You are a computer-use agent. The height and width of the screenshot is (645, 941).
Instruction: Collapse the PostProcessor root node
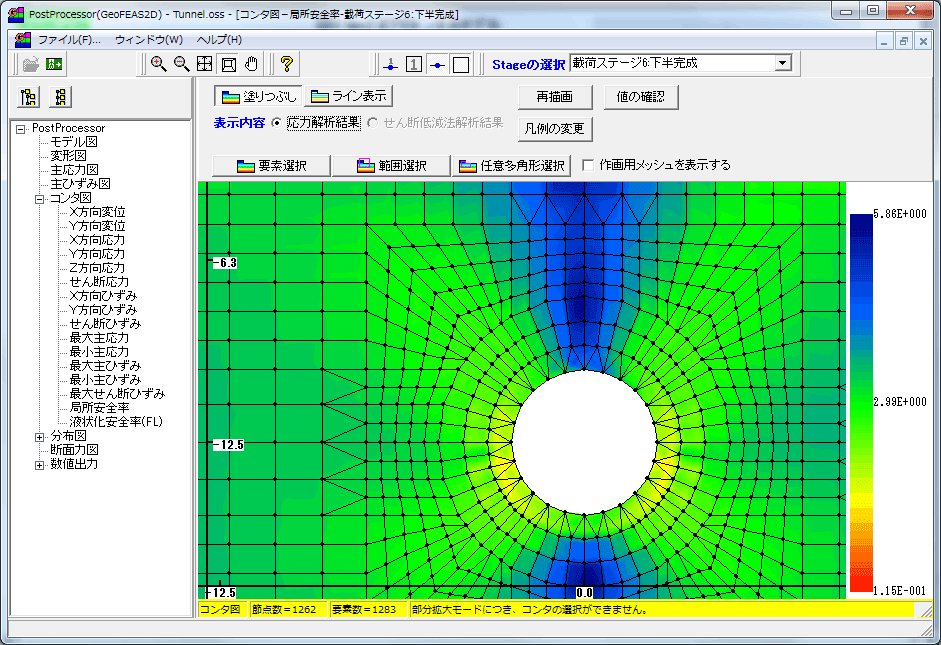pos(20,128)
